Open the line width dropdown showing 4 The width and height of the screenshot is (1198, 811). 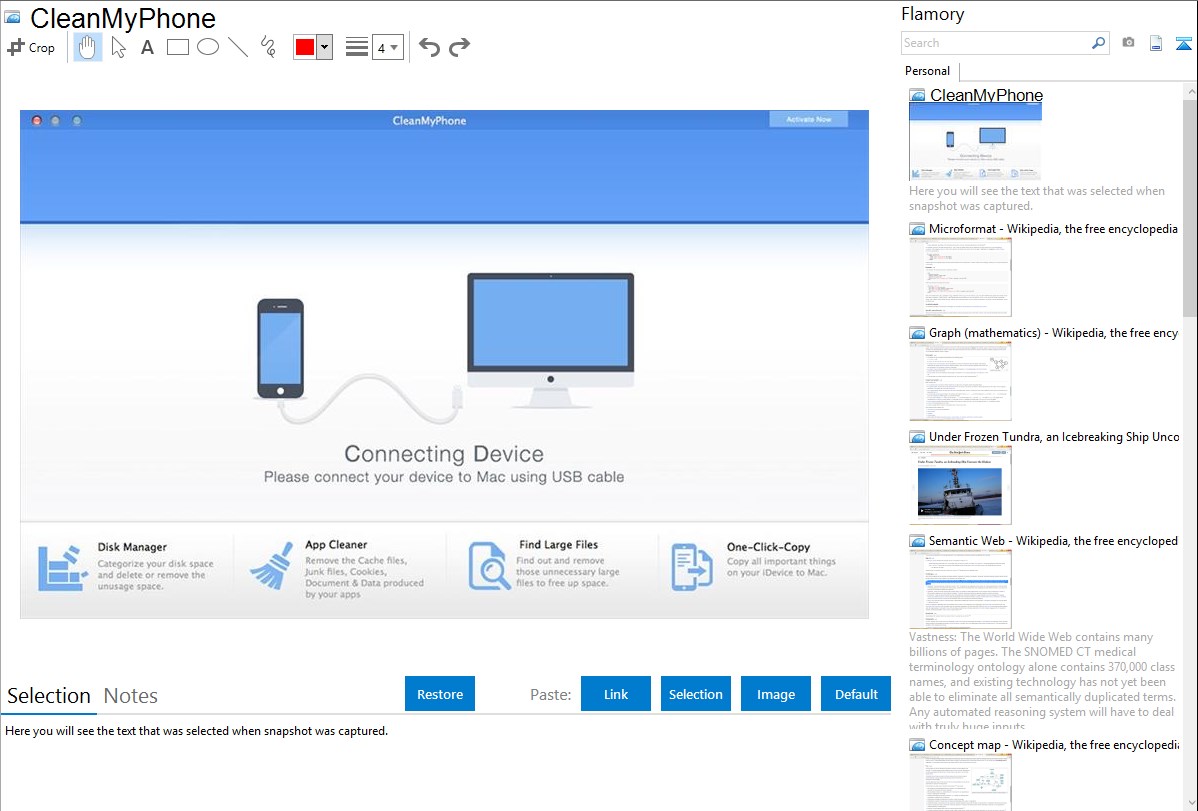(x=388, y=47)
